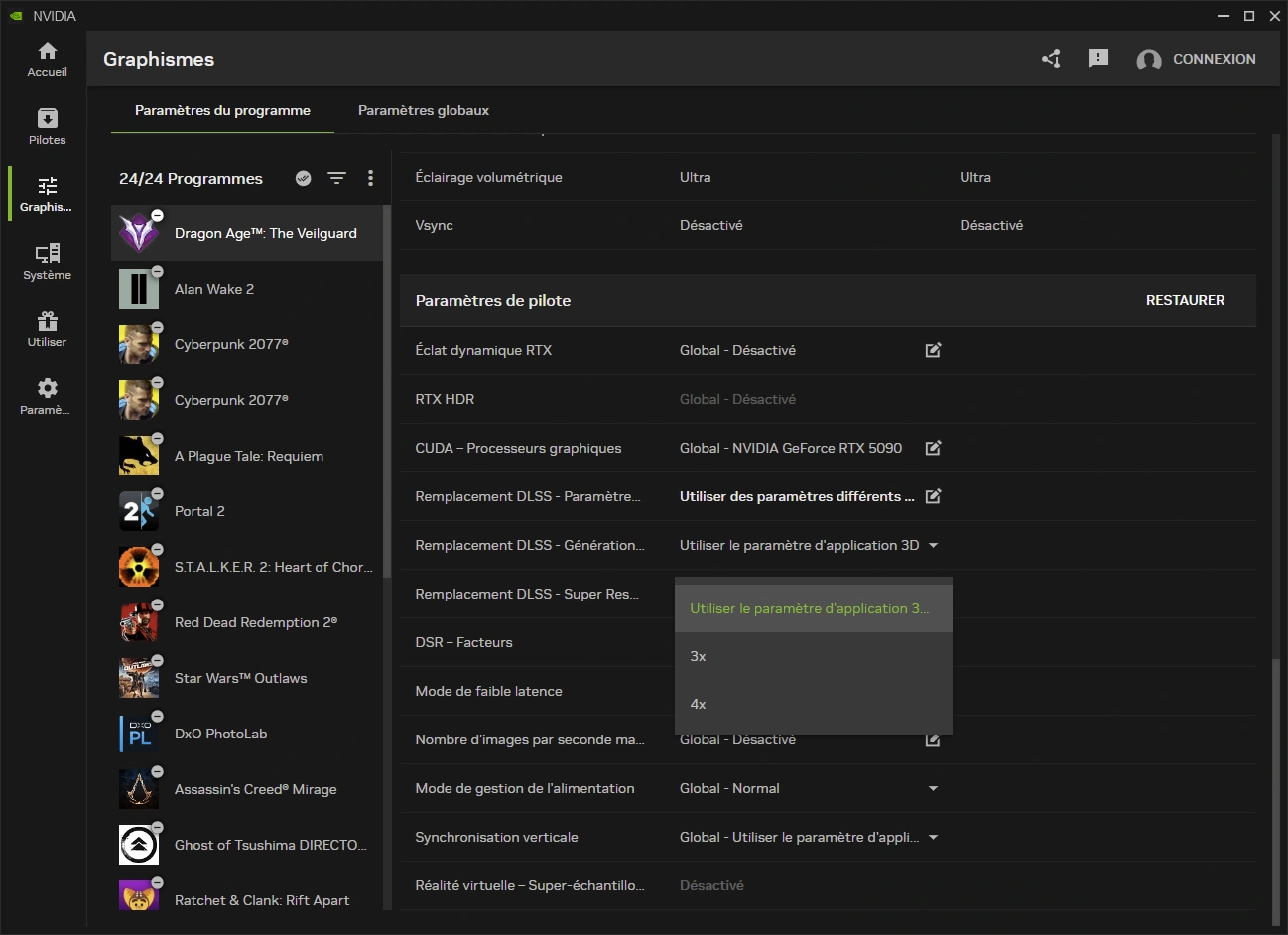Viewport: 1288px width, 935px height.
Task: Select Ghost of Tsushima entry
Action: coord(247,845)
